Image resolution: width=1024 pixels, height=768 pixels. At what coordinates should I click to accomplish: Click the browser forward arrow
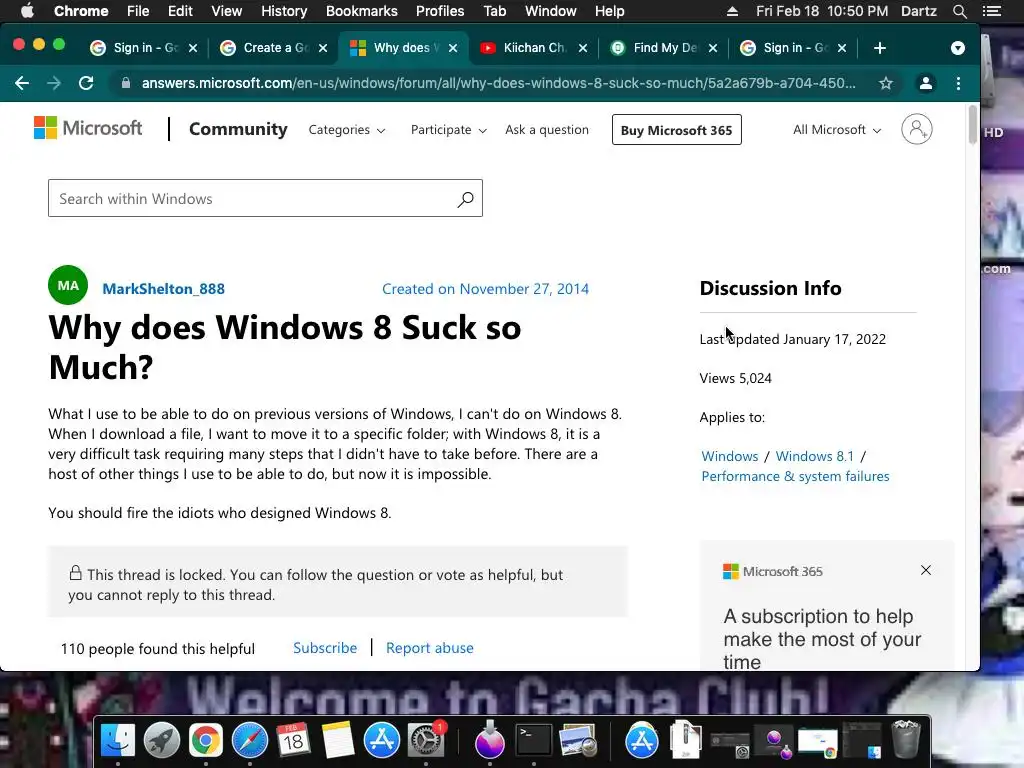pos(54,83)
